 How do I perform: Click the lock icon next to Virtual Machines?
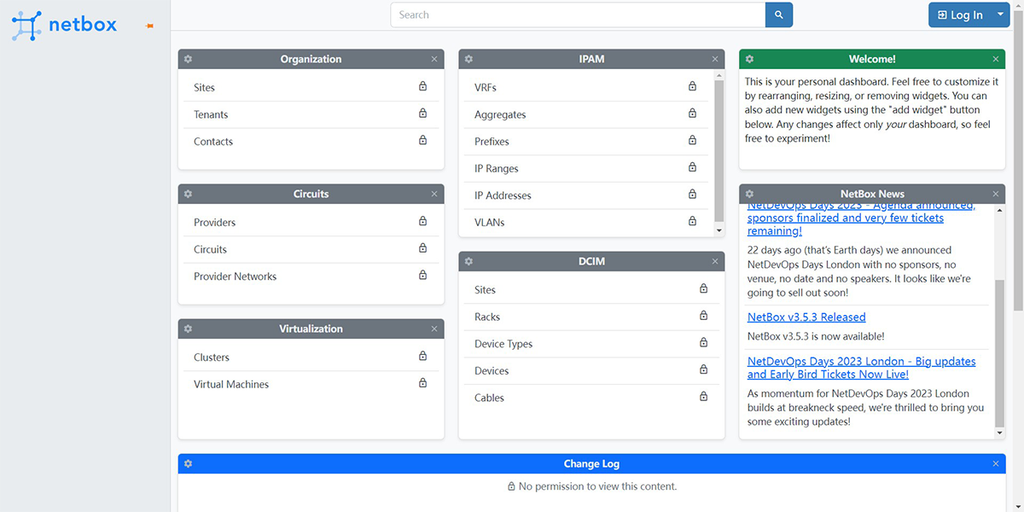(423, 384)
